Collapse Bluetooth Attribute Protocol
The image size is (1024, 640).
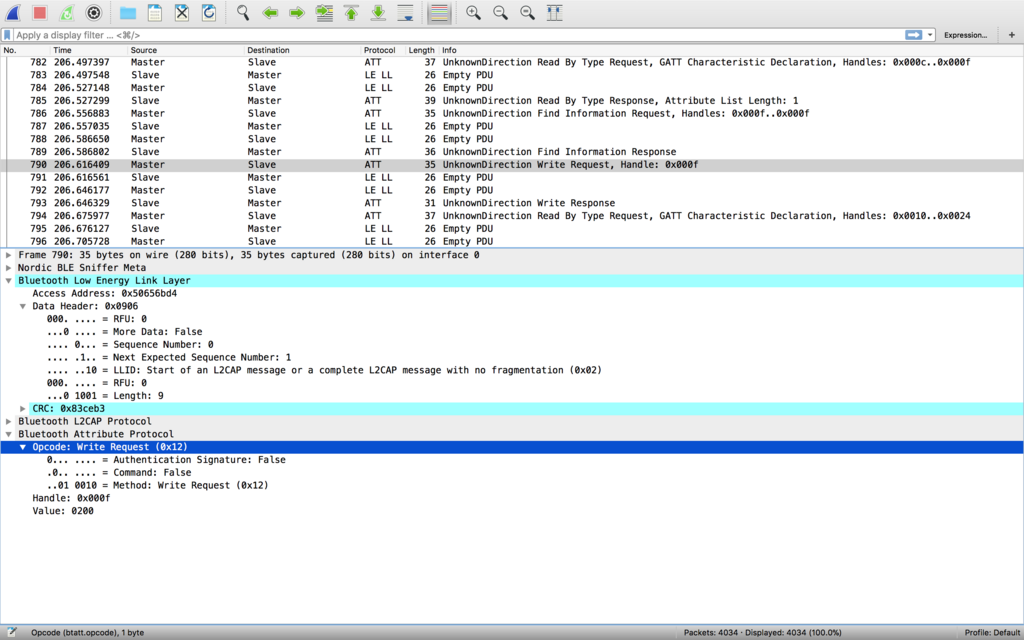(x=8, y=434)
